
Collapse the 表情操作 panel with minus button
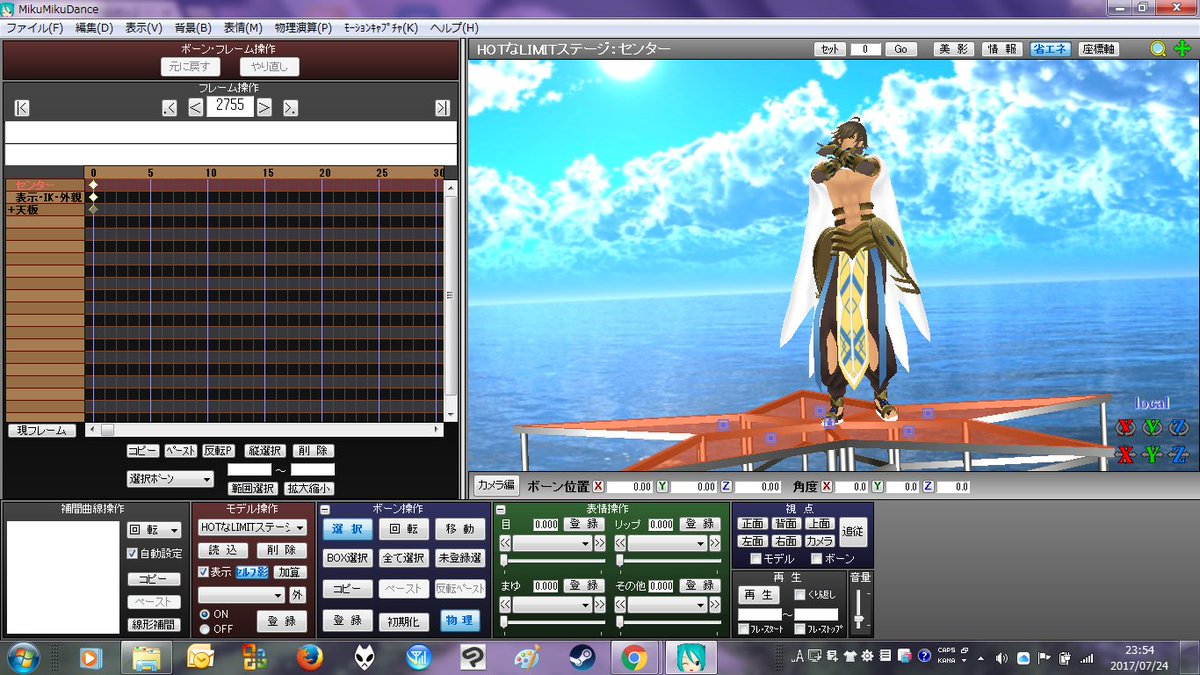[x=500, y=510]
